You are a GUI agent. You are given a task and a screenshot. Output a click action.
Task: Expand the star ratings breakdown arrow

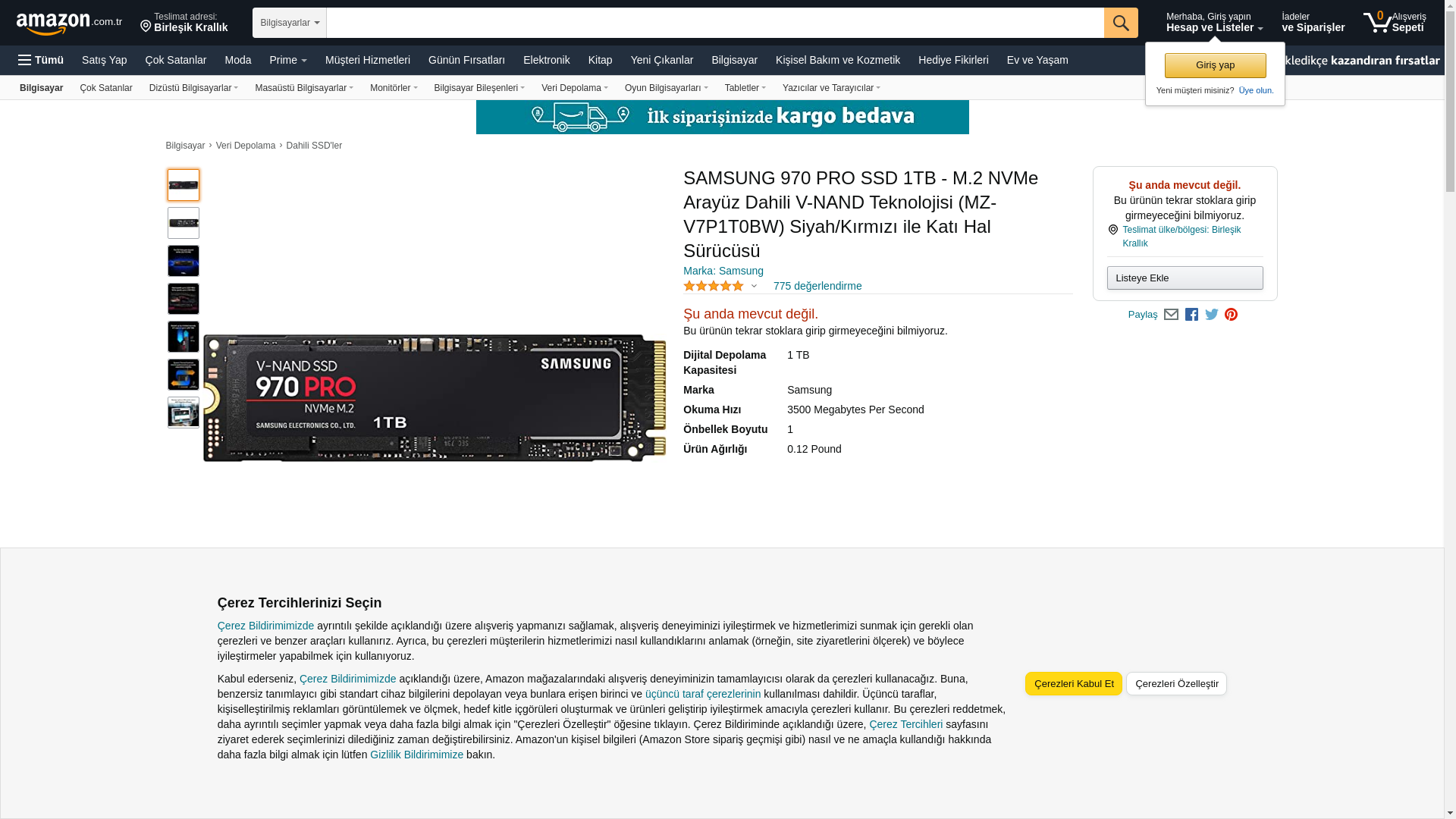(753, 287)
